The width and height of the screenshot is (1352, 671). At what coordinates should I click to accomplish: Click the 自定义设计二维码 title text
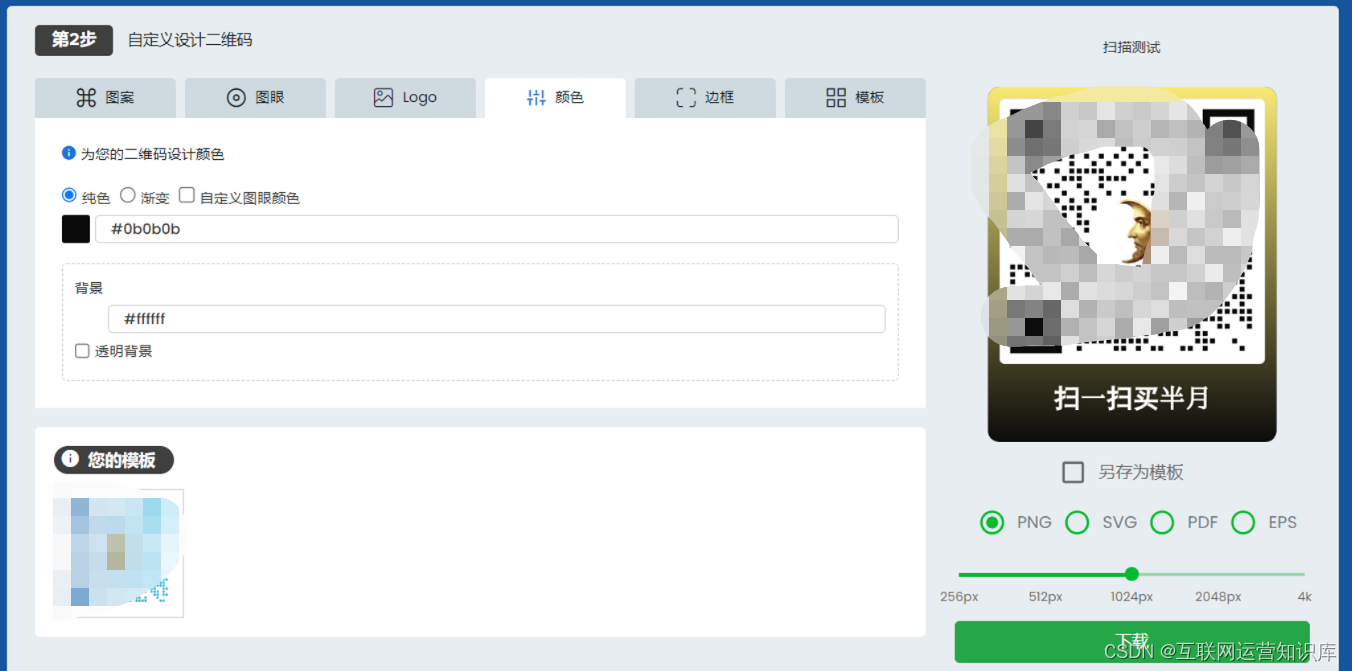tap(190, 40)
